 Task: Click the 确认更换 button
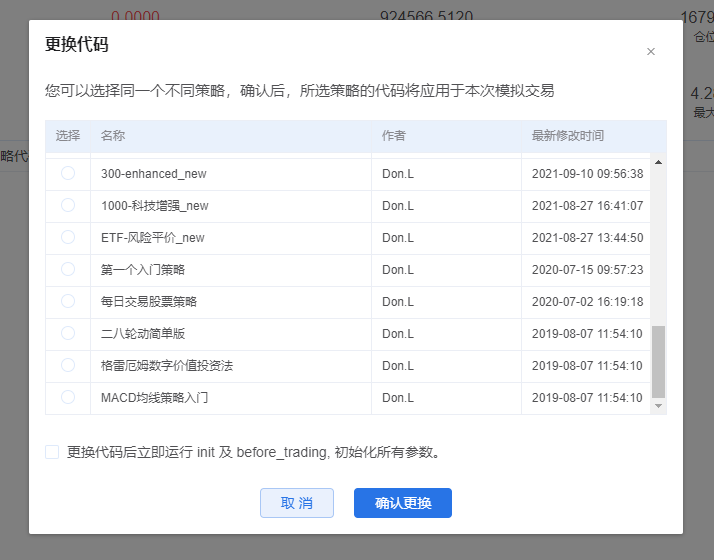click(x=403, y=503)
